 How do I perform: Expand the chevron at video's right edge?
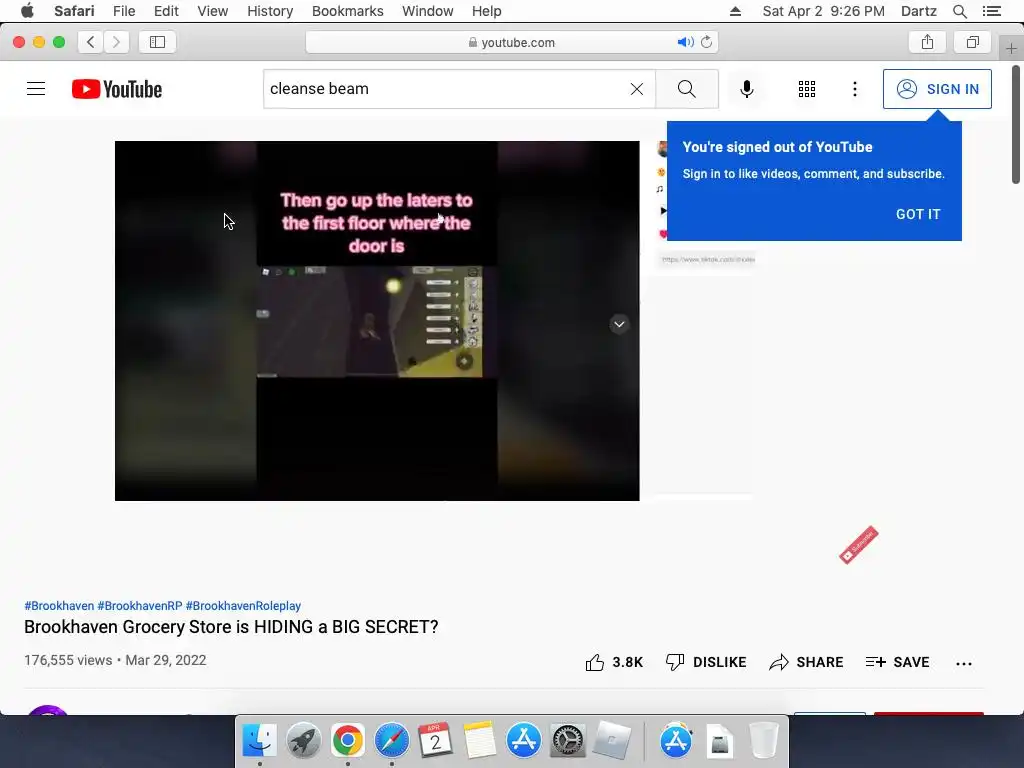619,324
